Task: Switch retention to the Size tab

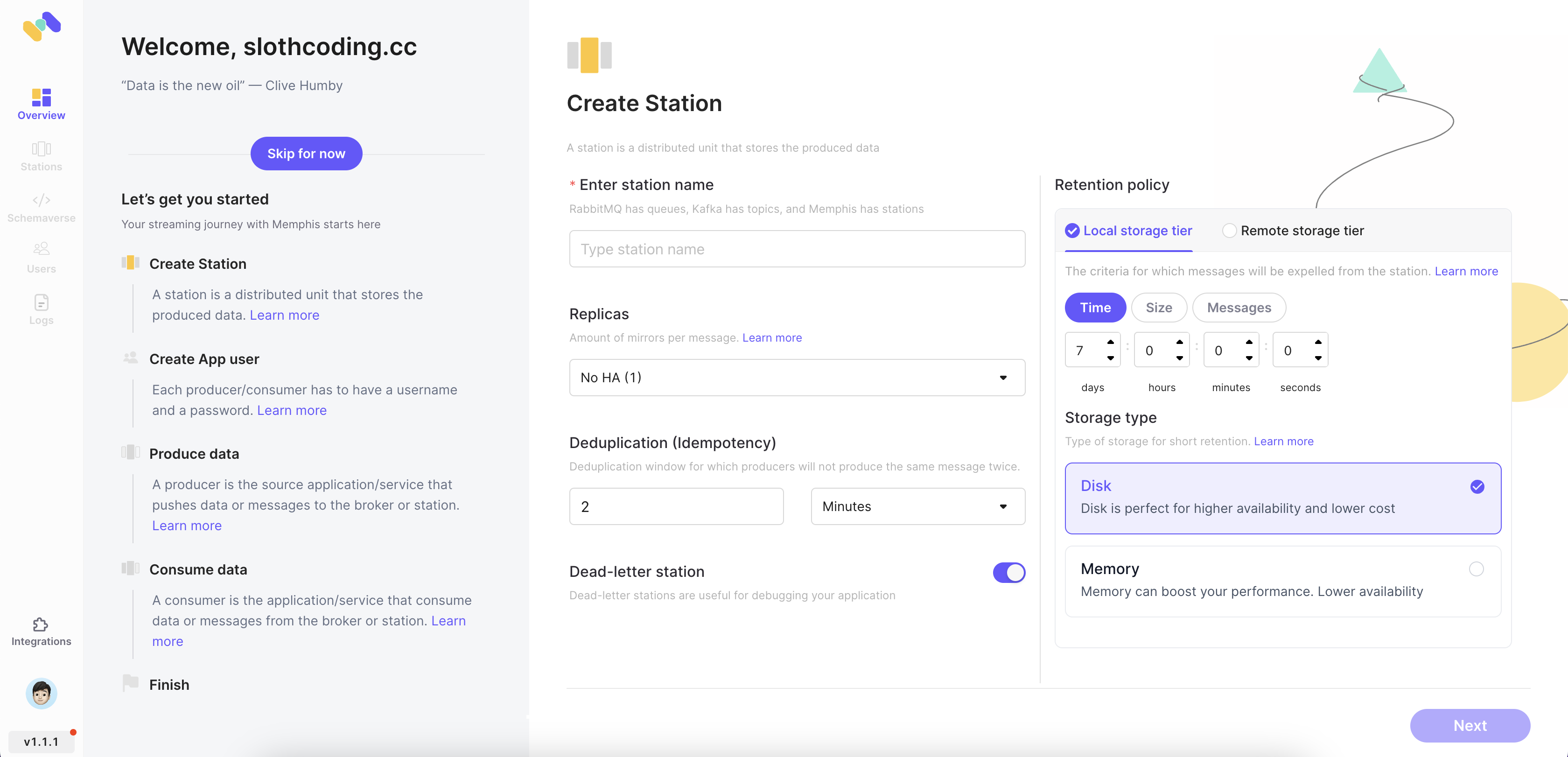Action: click(x=1159, y=308)
